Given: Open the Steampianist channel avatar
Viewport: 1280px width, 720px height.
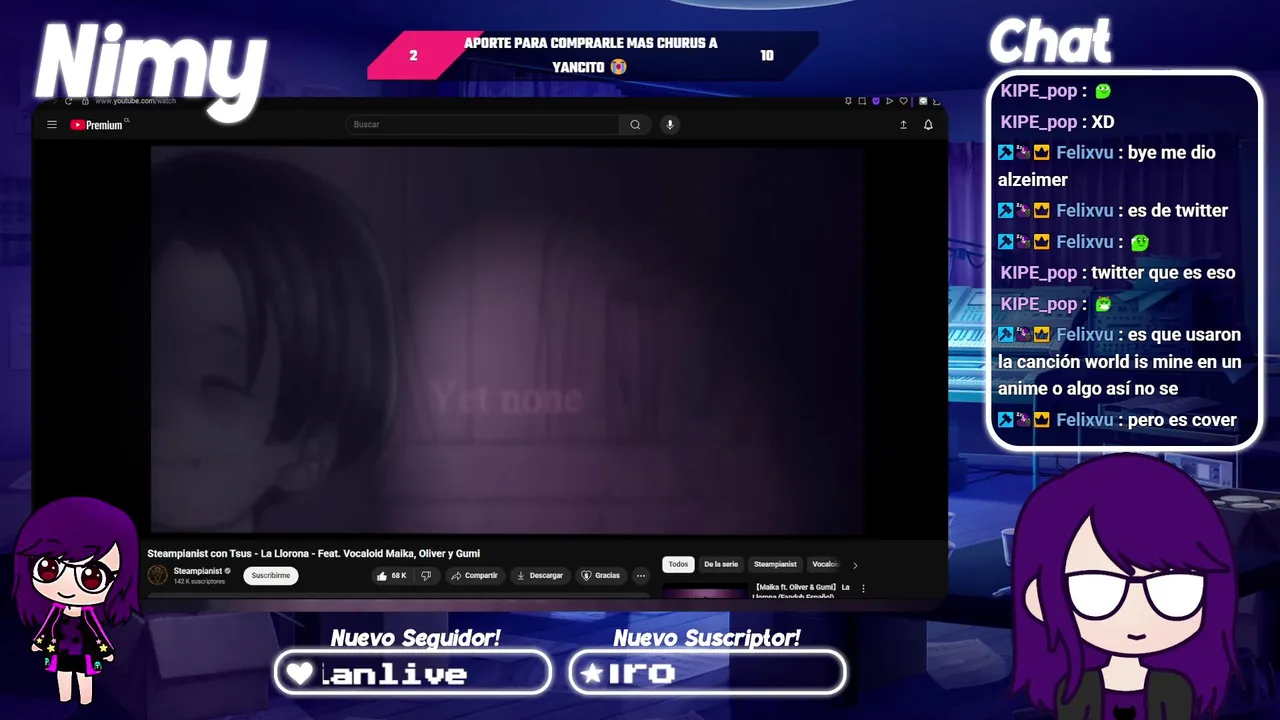Looking at the screenshot, I should point(157,575).
